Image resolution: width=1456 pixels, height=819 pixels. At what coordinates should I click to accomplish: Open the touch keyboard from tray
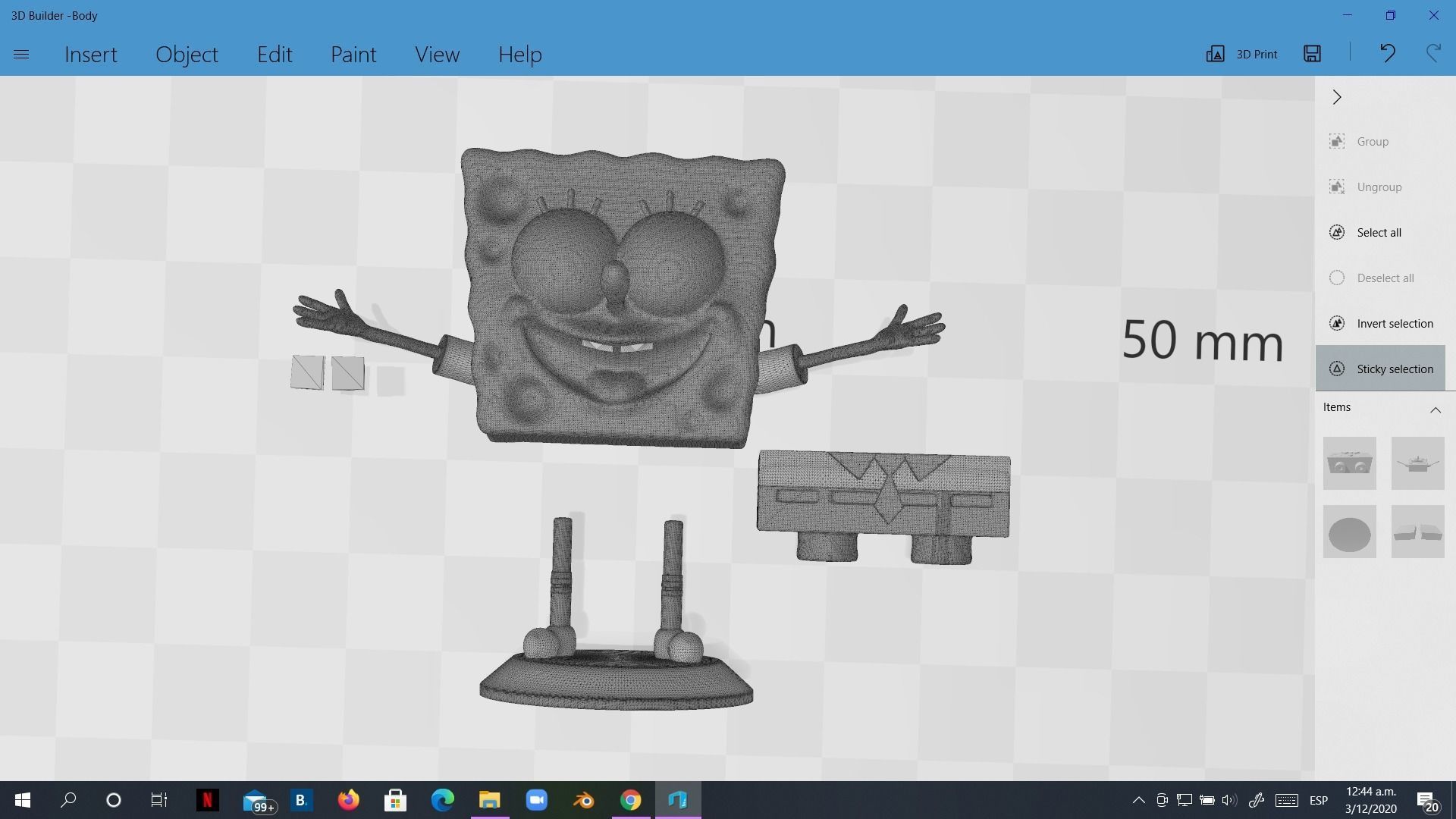tap(1286, 800)
